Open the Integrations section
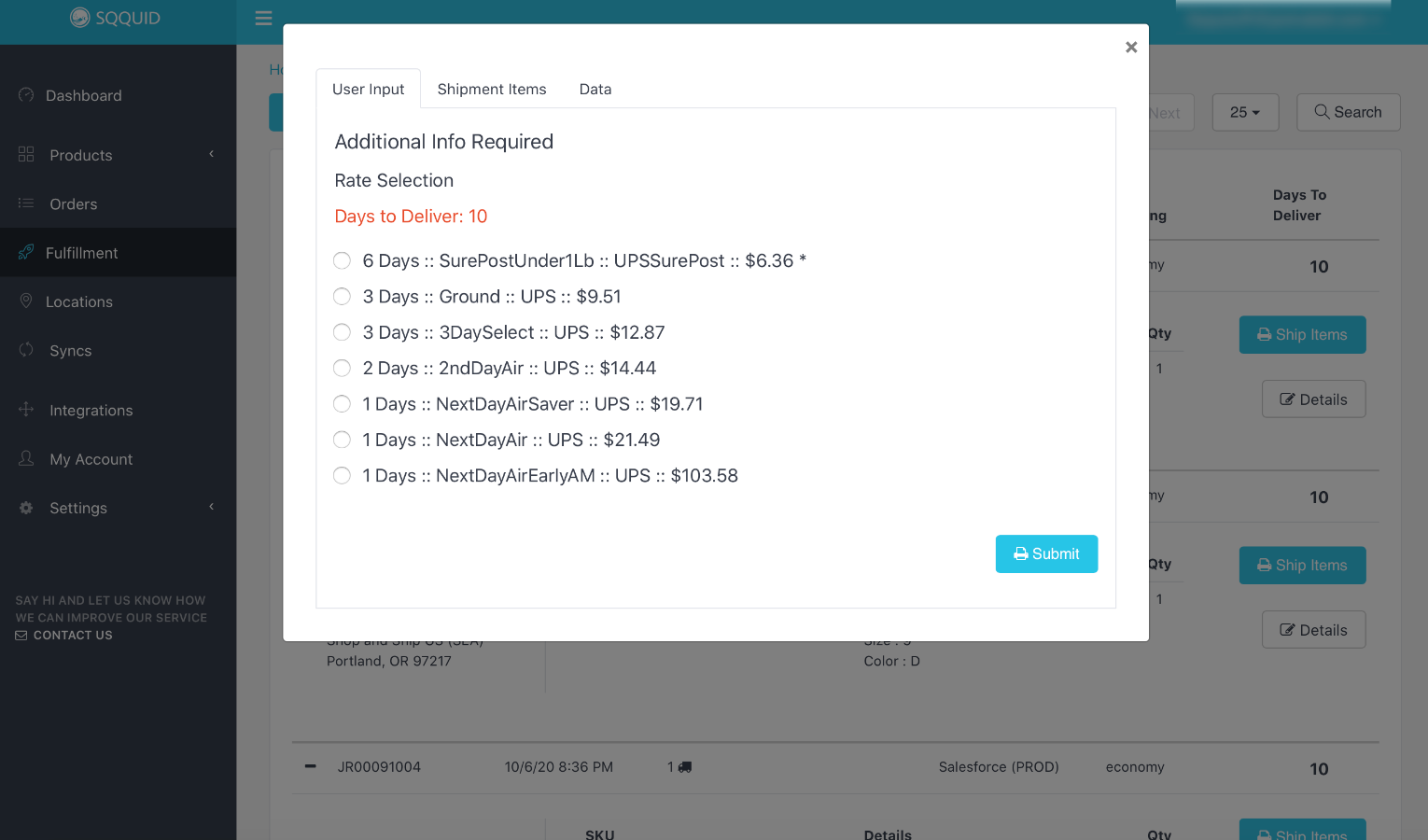The image size is (1428, 840). tap(91, 410)
